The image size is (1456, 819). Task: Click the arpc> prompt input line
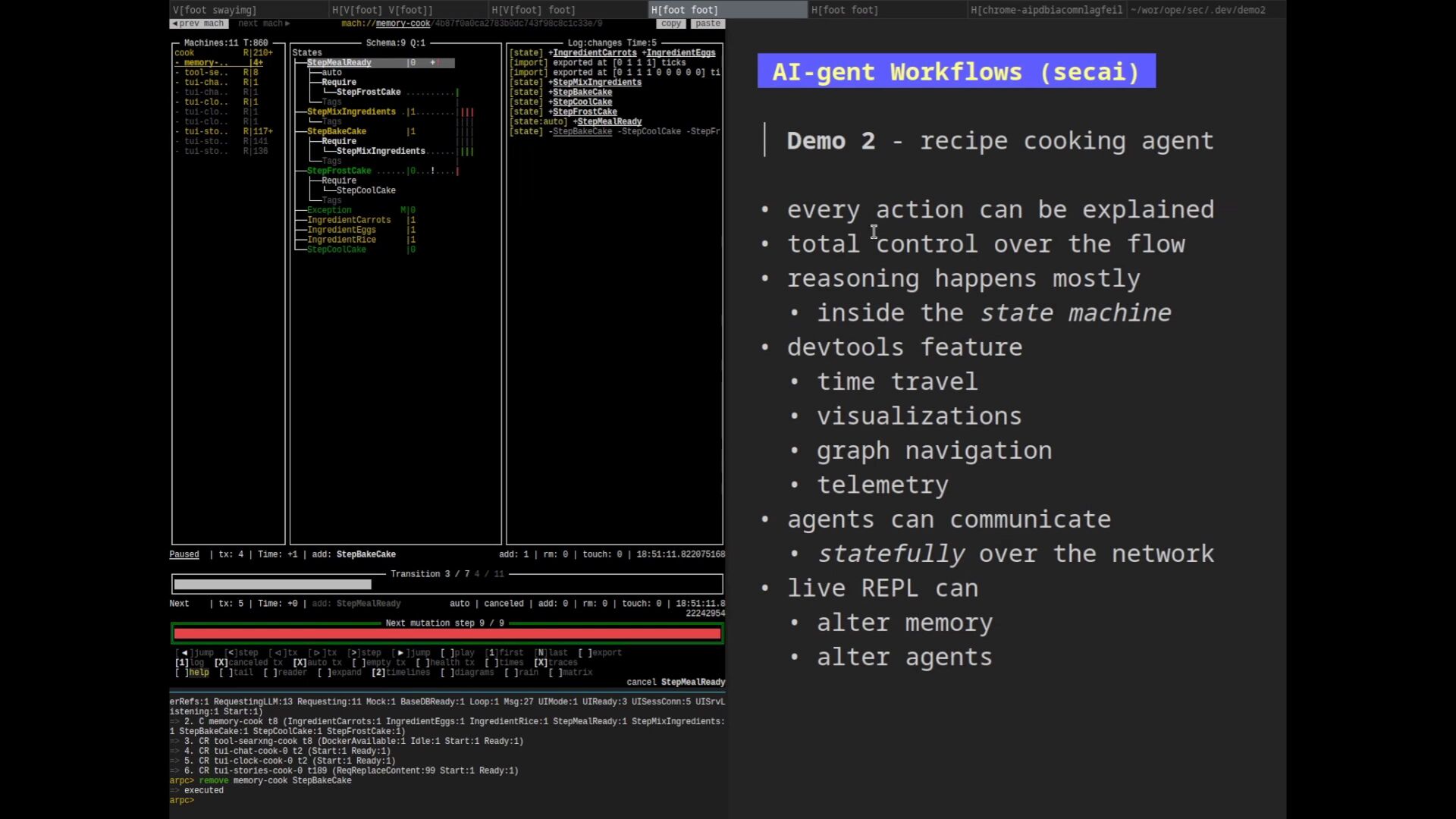pos(447,801)
